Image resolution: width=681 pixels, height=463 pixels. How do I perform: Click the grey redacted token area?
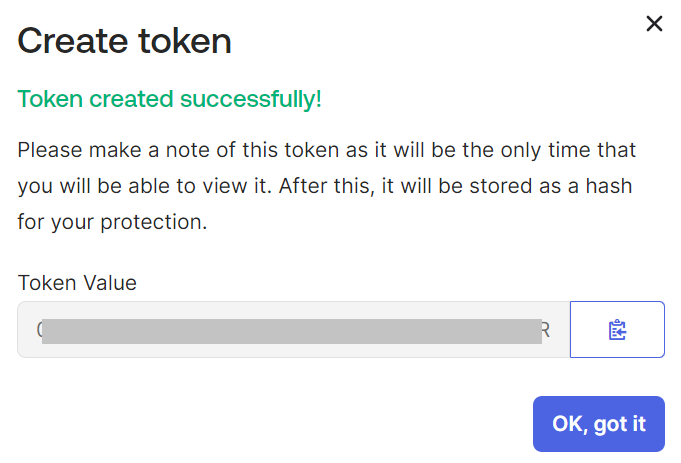pyautogui.click(x=292, y=331)
